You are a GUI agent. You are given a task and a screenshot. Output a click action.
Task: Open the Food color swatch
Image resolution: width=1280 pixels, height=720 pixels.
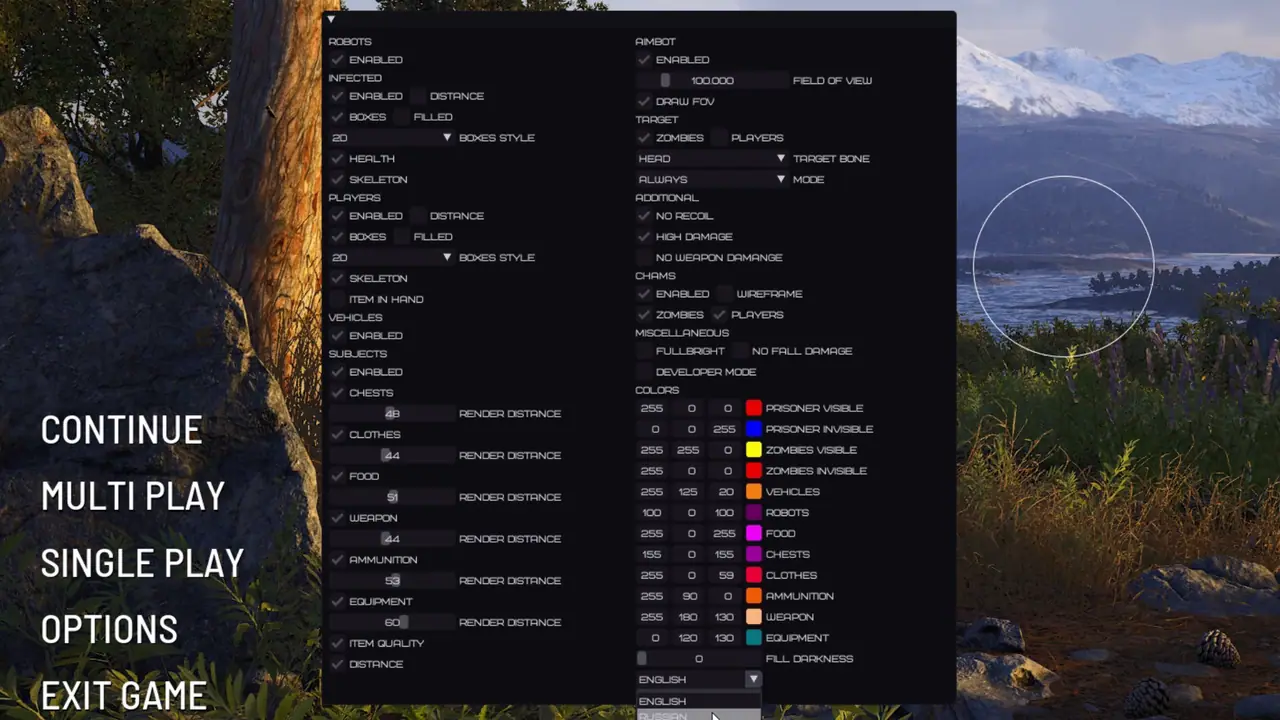tap(754, 534)
